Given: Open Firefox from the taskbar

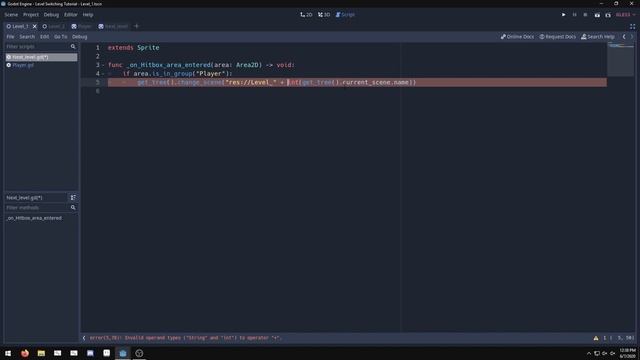Looking at the screenshot, I should coord(25,353).
